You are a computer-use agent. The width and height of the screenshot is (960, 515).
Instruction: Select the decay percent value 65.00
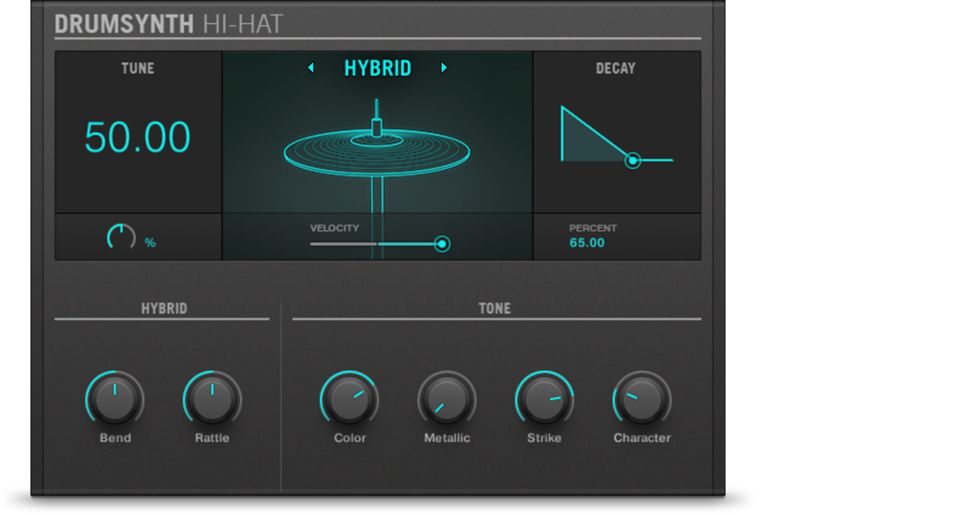coord(587,243)
